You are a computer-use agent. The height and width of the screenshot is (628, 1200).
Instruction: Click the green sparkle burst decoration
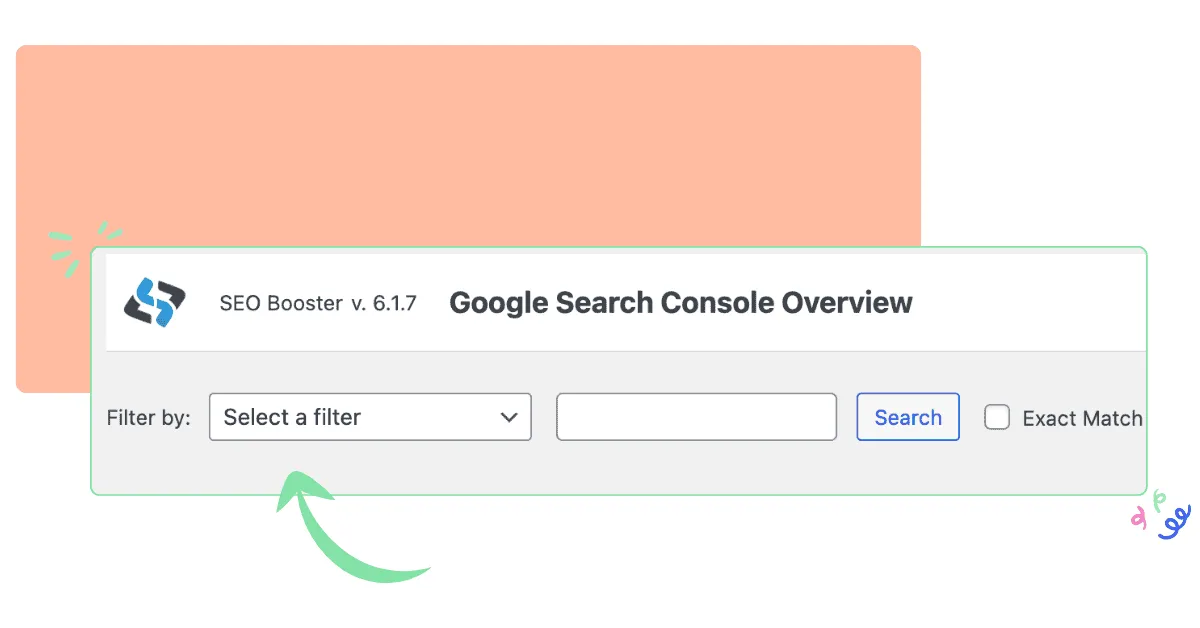[x=80, y=247]
